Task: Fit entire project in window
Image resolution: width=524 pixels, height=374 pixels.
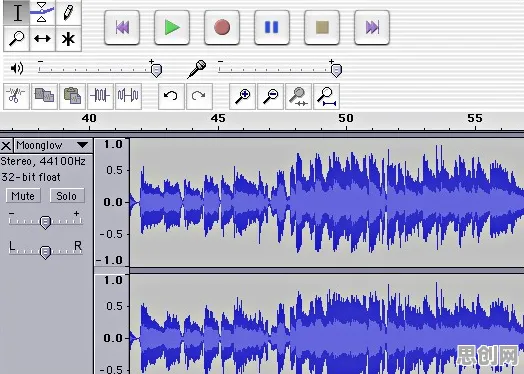Action: 326,96
